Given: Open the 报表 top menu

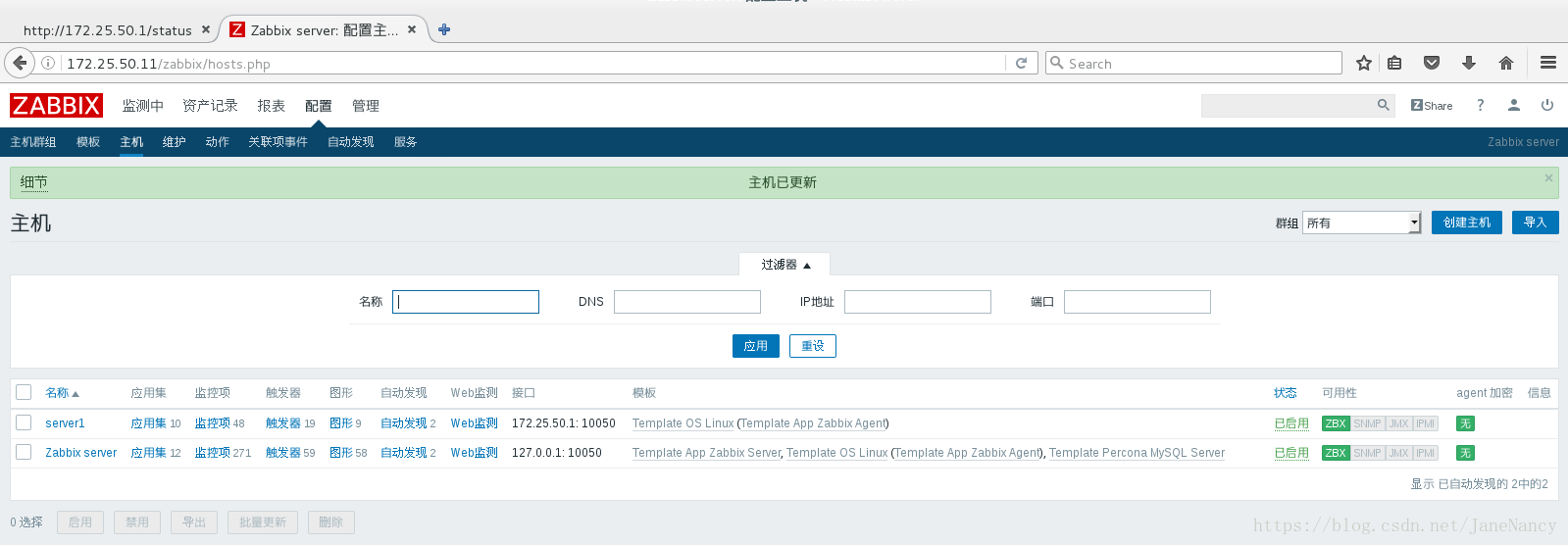Looking at the screenshot, I should tap(271, 106).
